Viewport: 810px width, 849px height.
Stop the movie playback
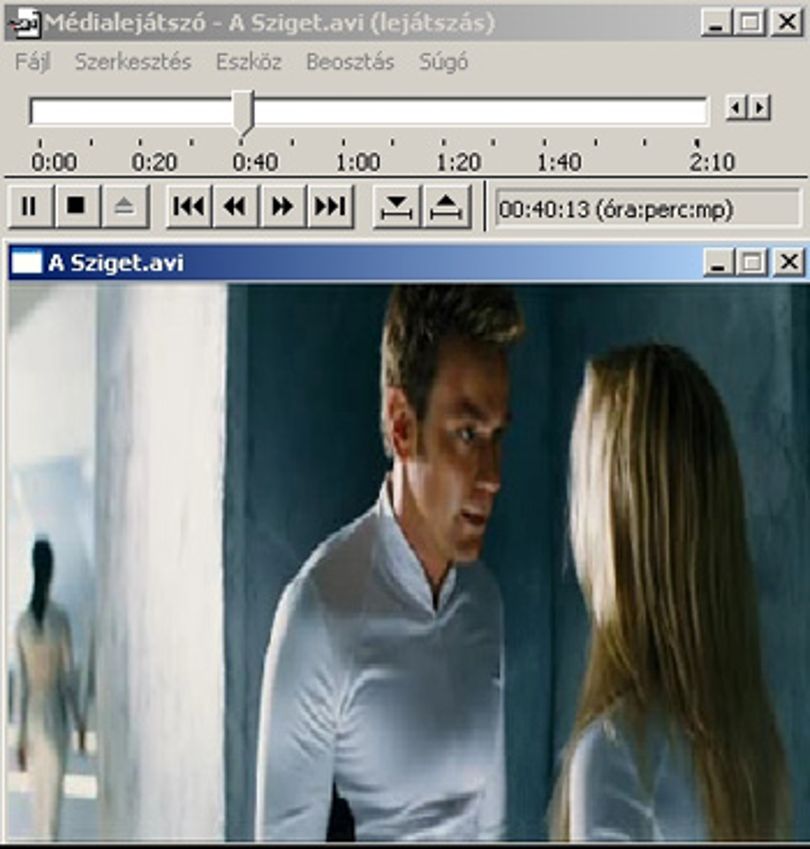pos(77,206)
